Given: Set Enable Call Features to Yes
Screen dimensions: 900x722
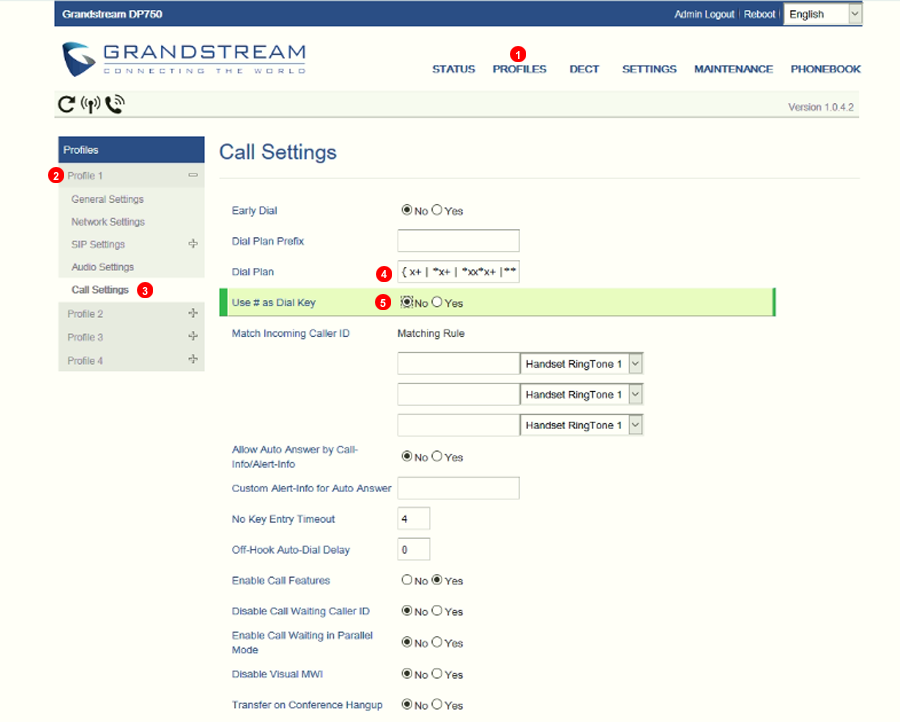Looking at the screenshot, I should (x=437, y=580).
